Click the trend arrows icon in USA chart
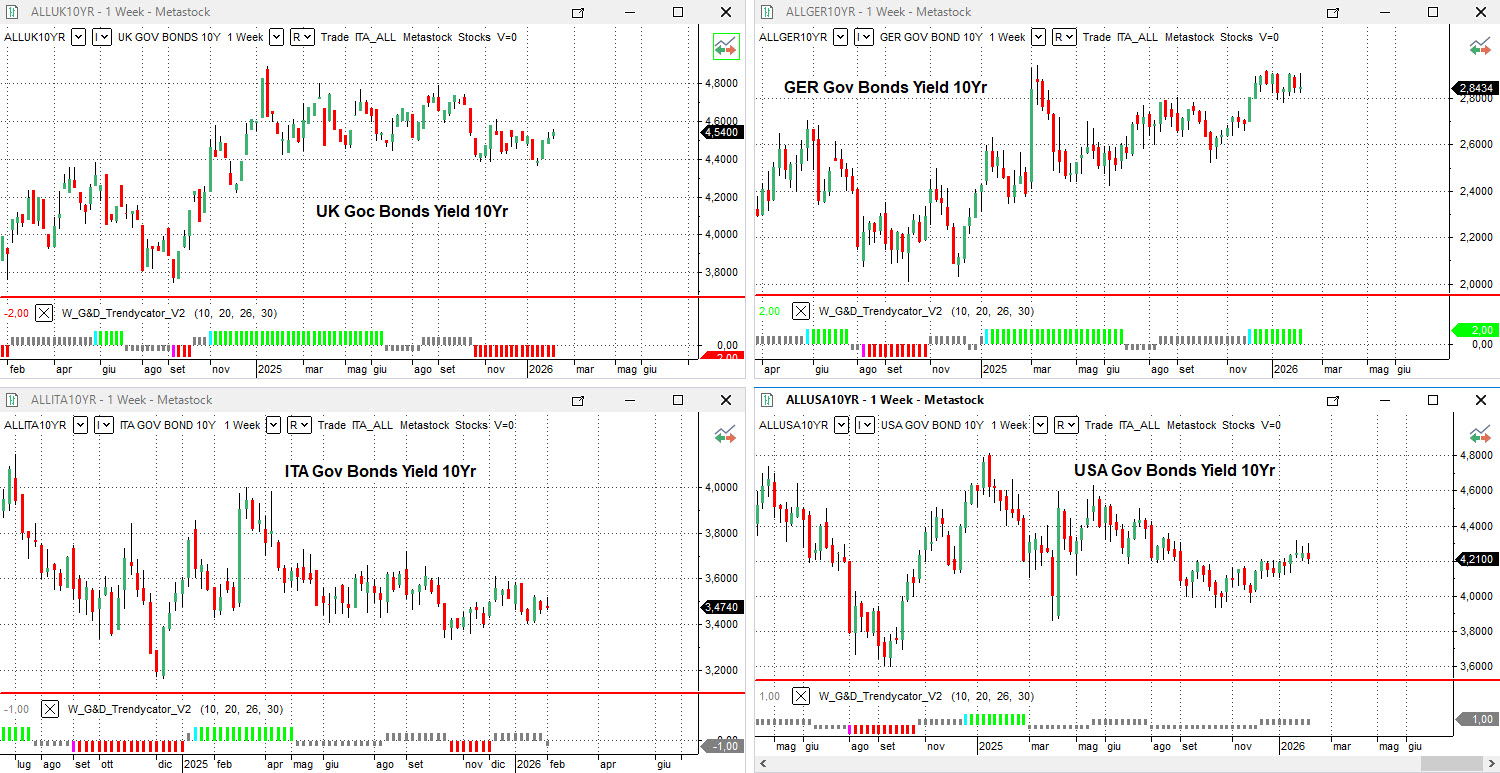This screenshot has height=773, width=1500. (1479, 434)
